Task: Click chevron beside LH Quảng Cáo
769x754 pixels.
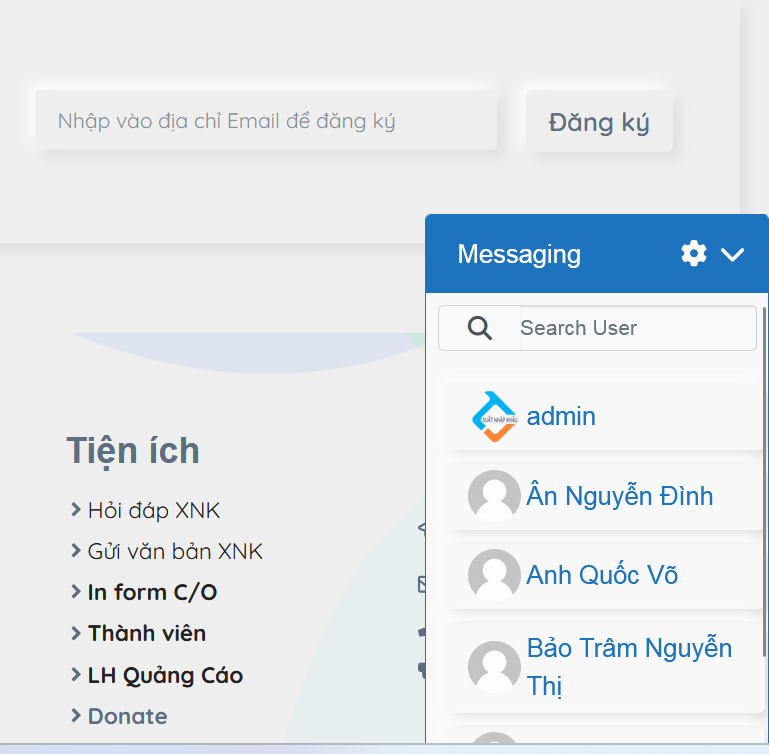Action: [x=76, y=674]
